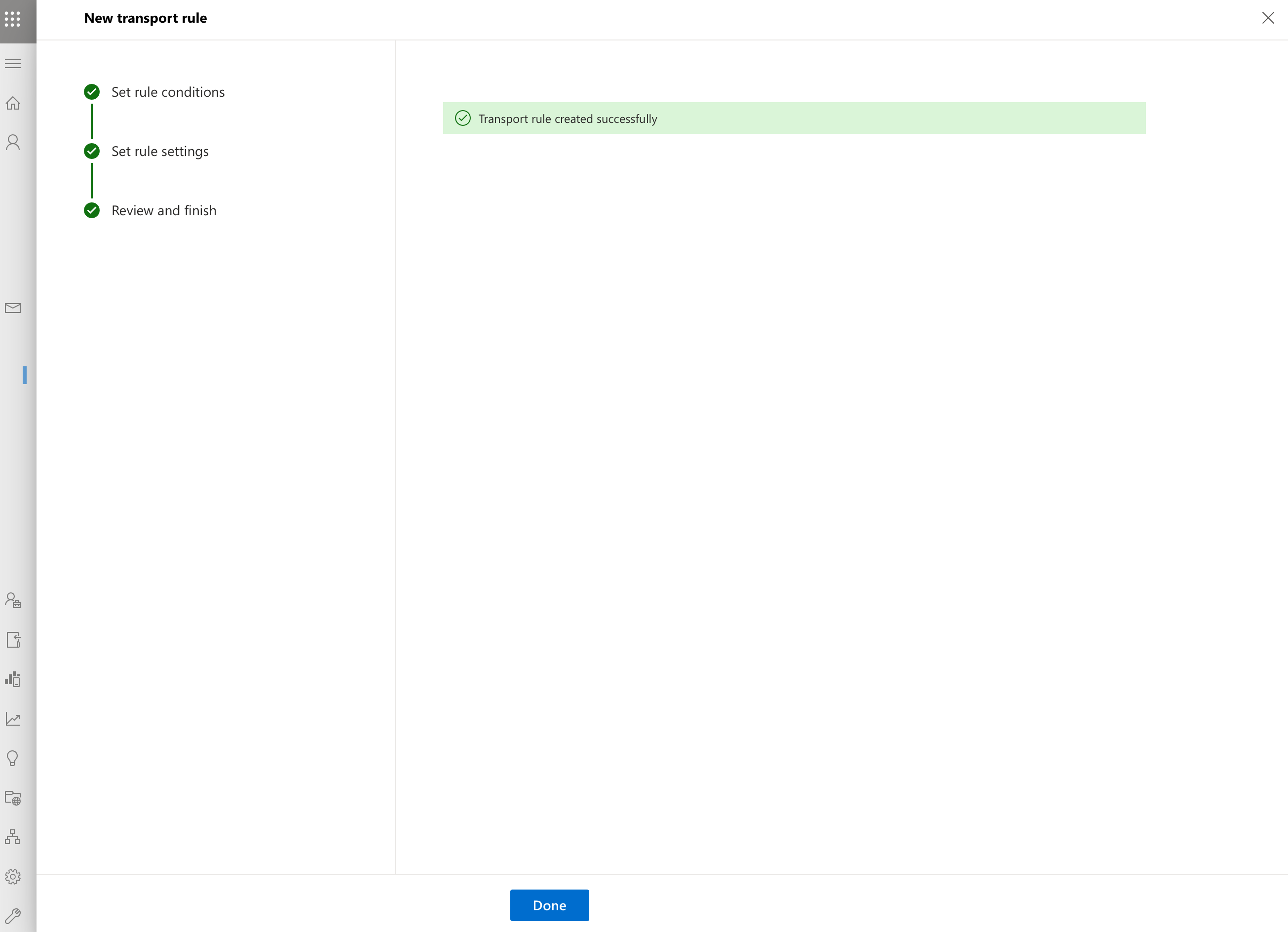Open Migration via sidebar document arrow icon
This screenshot has height=932, width=1288.
click(12, 639)
